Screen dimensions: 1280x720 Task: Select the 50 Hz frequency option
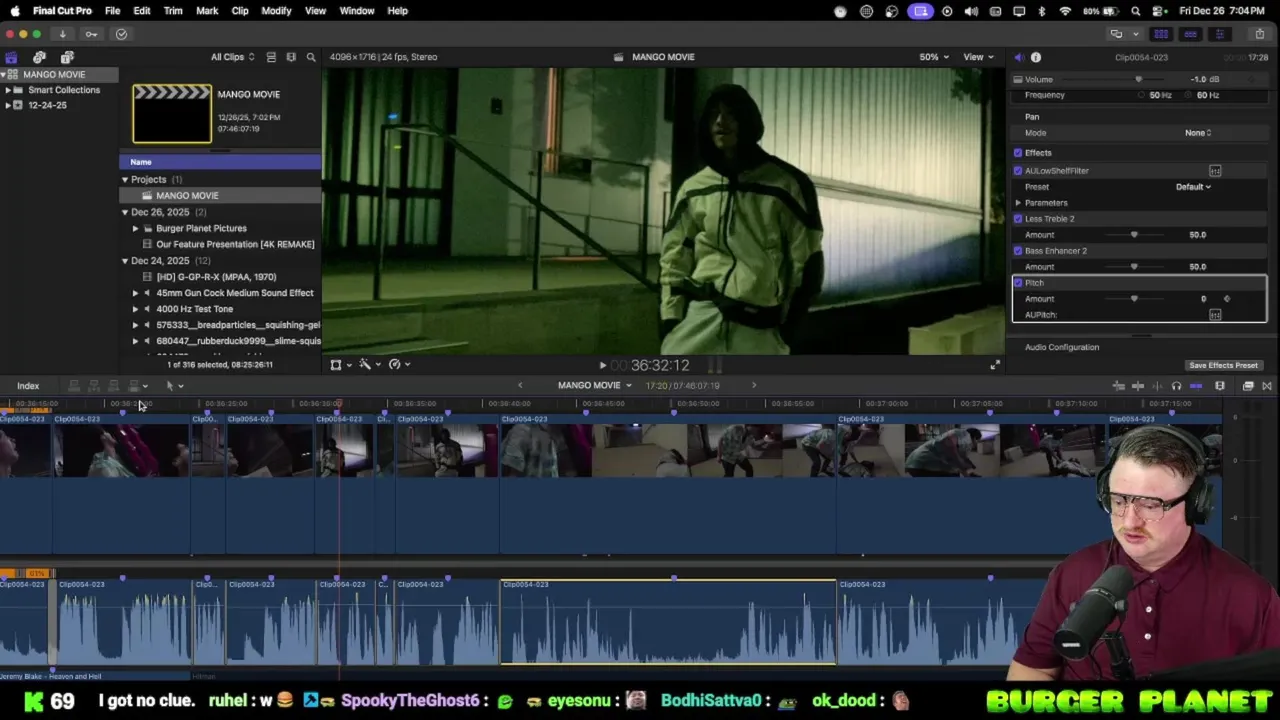pyautogui.click(x=1155, y=95)
